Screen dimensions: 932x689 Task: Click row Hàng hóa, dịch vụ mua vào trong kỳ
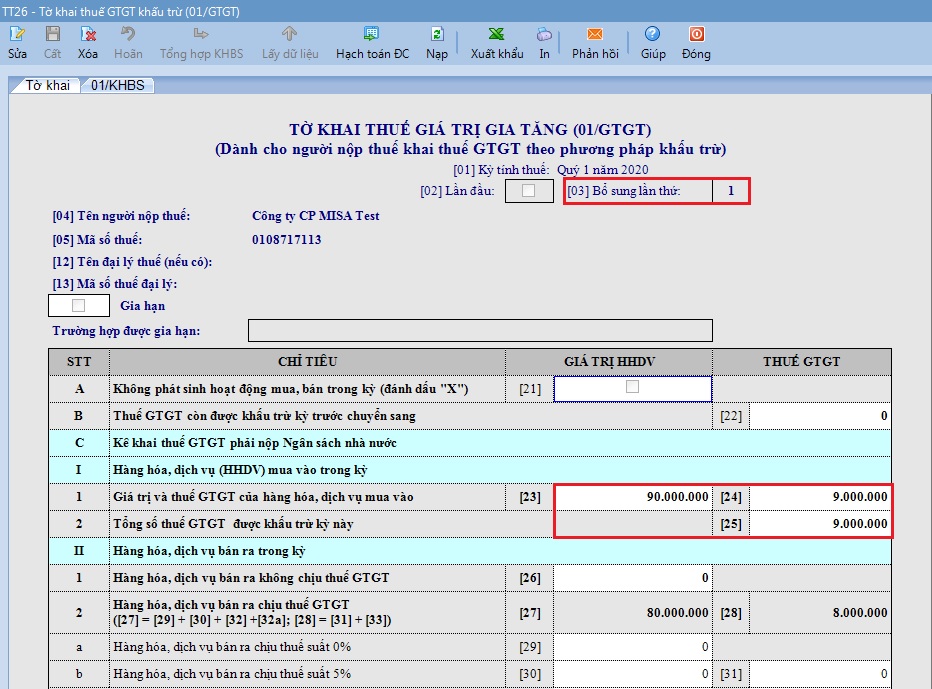pyautogui.click(x=470, y=470)
